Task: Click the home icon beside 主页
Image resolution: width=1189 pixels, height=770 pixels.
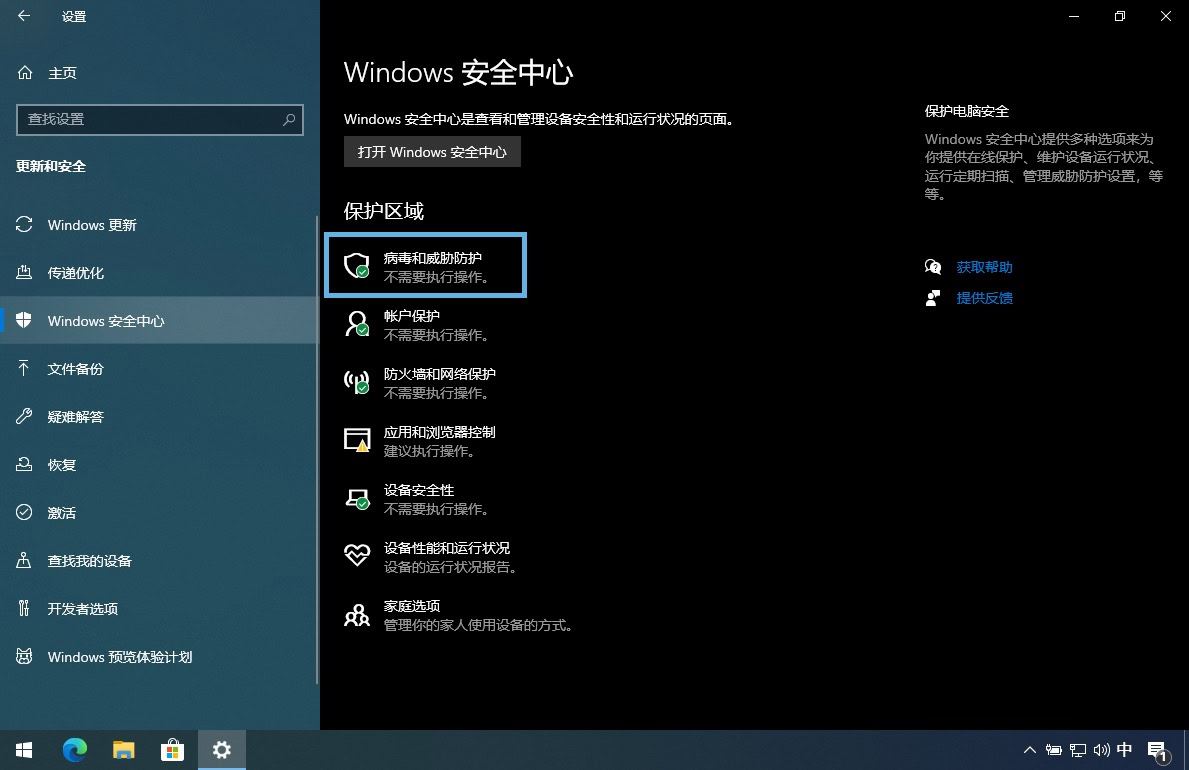Action: pos(25,72)
